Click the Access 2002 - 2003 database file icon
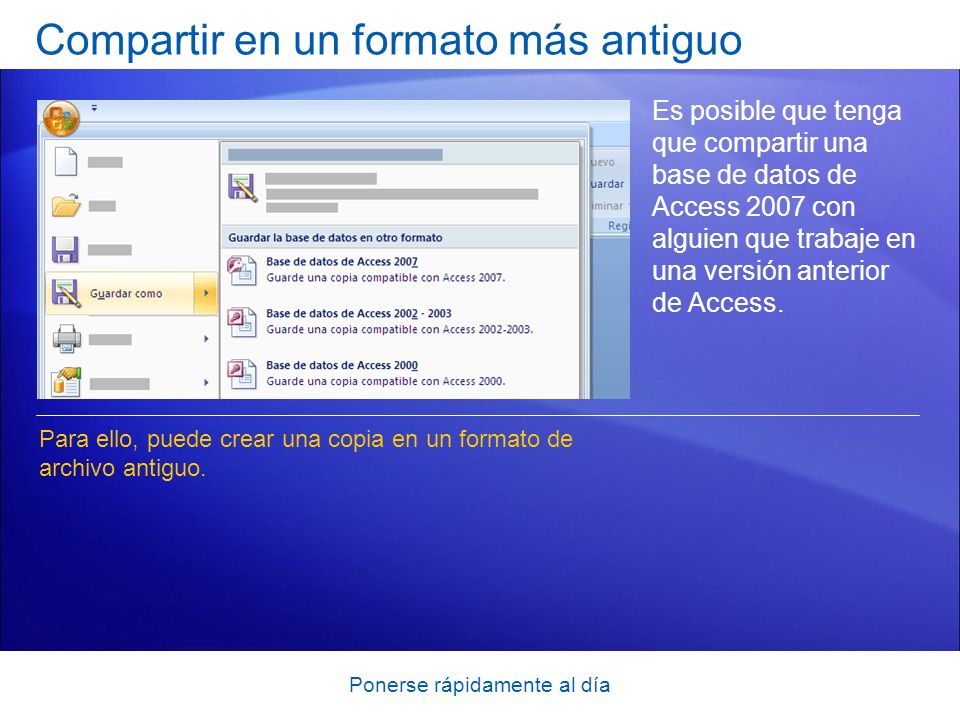The image size is (960, 720). (x=242, y=323)
